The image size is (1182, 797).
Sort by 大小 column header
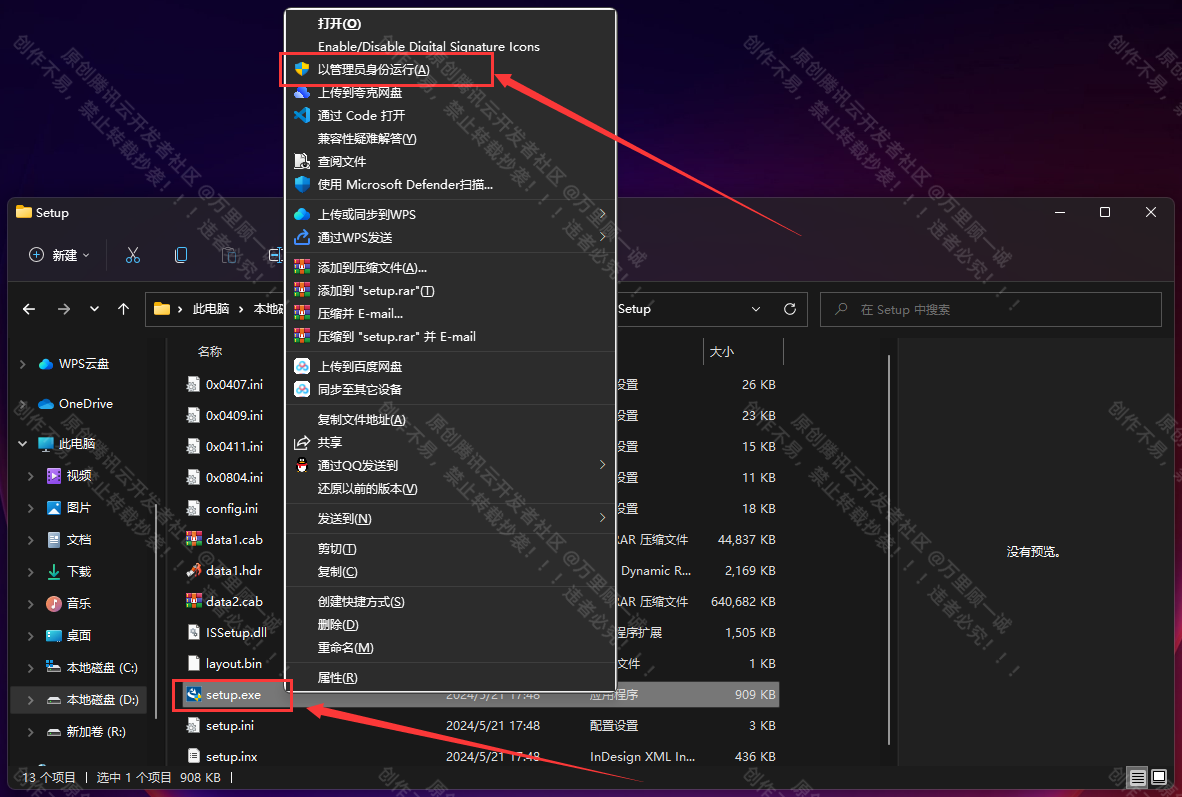point(721,352)
